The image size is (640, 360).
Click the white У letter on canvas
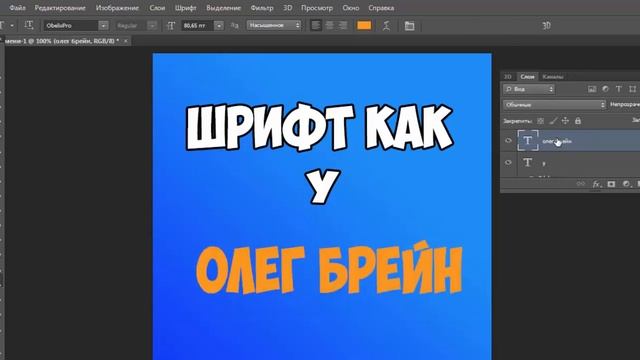(322, 186)
